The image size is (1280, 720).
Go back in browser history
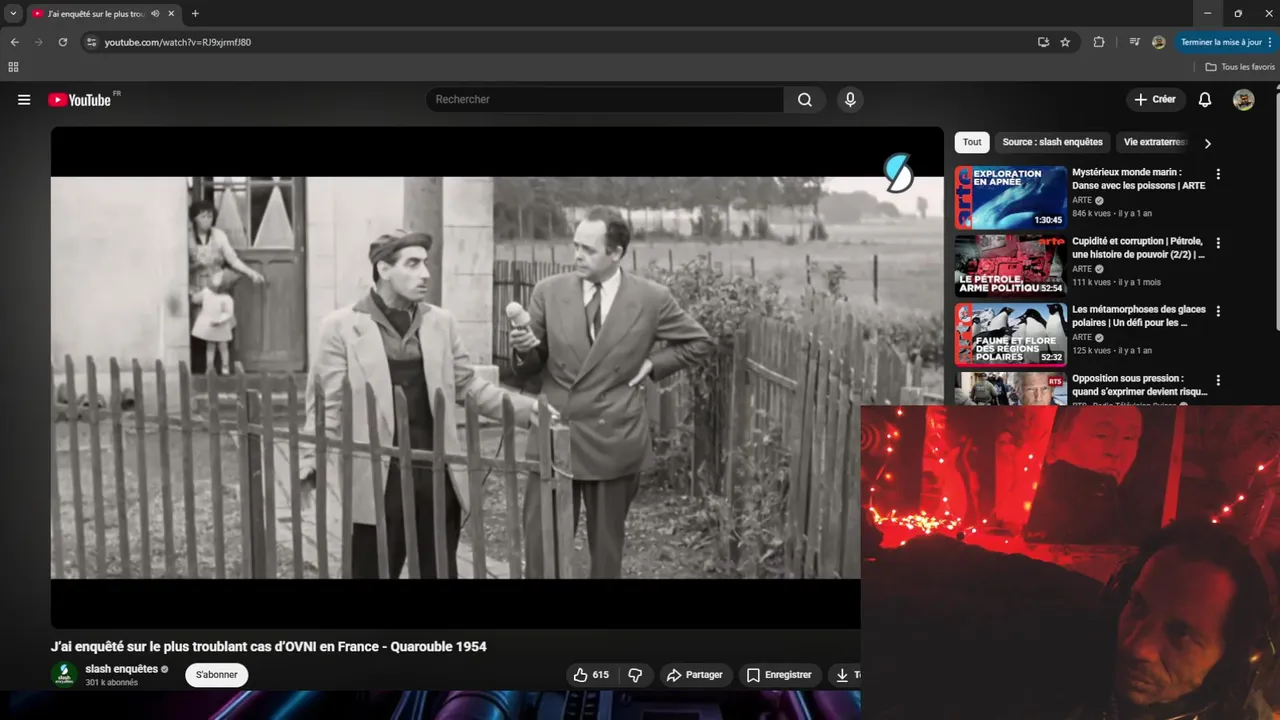pyautogui.click(x=14, y=42)
